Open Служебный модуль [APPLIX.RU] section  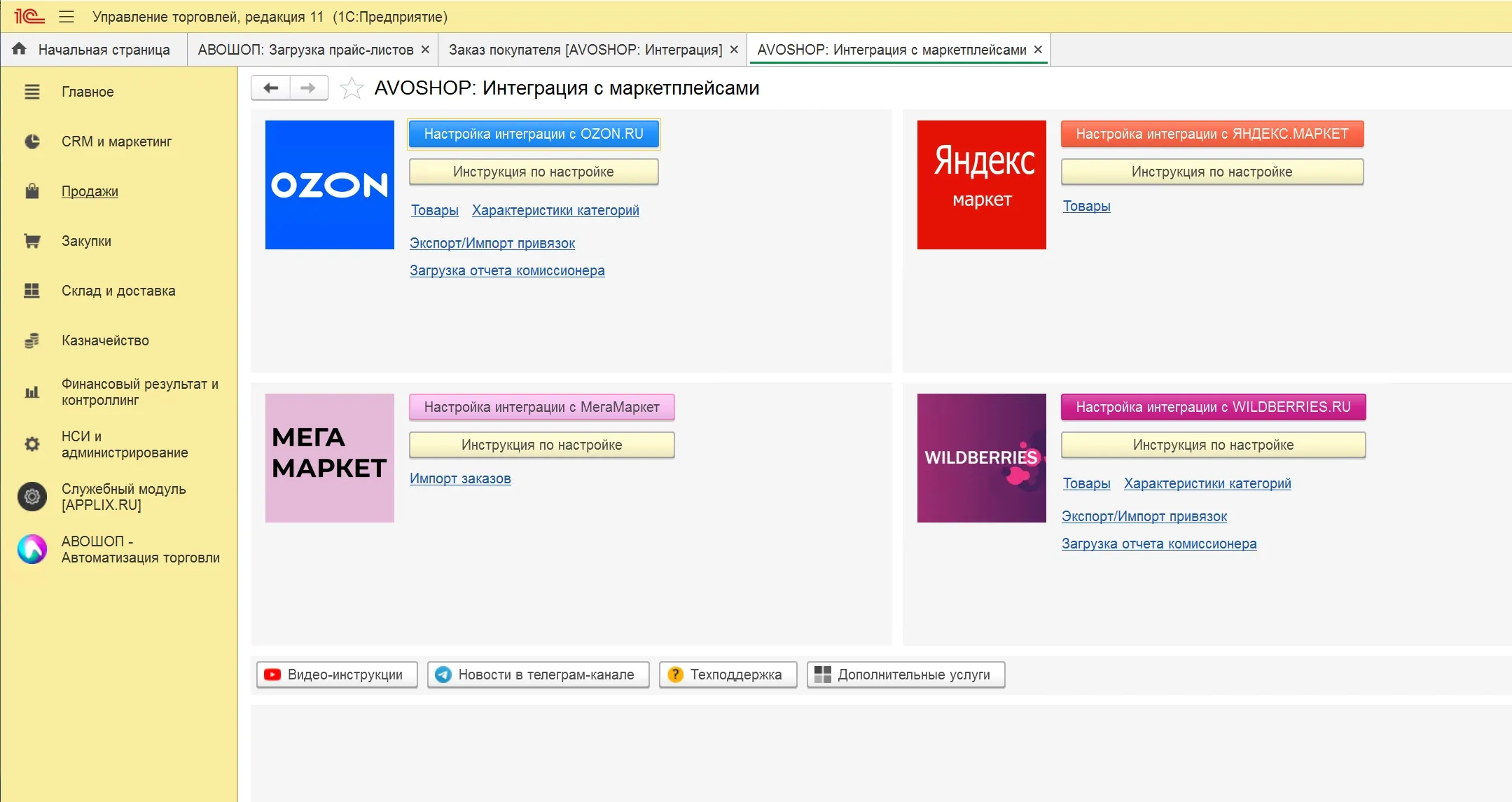tap(123, 497)
